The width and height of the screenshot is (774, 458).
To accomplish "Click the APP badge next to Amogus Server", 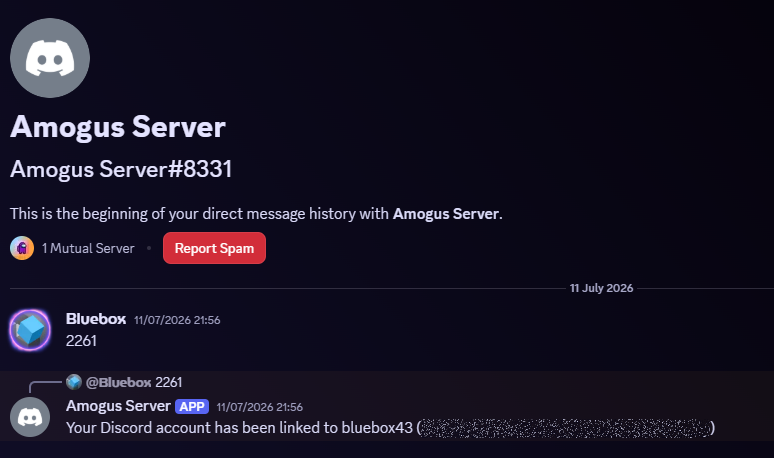I will pyautogui.click(x=192, y=407).
